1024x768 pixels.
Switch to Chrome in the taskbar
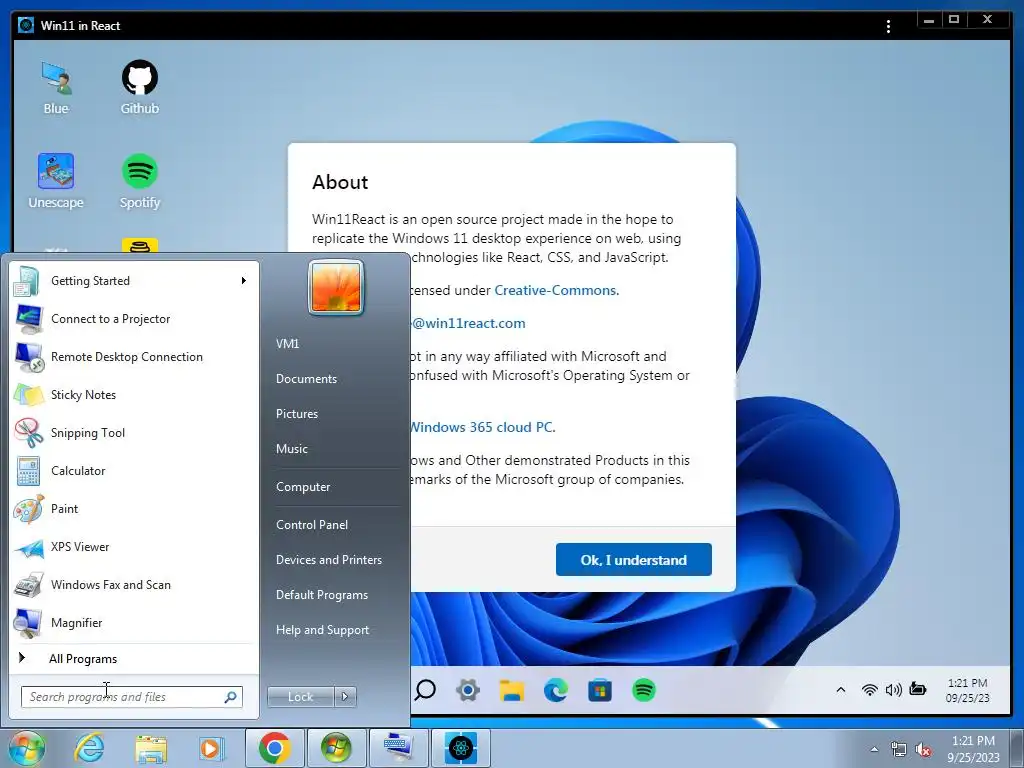click(274, 748)
